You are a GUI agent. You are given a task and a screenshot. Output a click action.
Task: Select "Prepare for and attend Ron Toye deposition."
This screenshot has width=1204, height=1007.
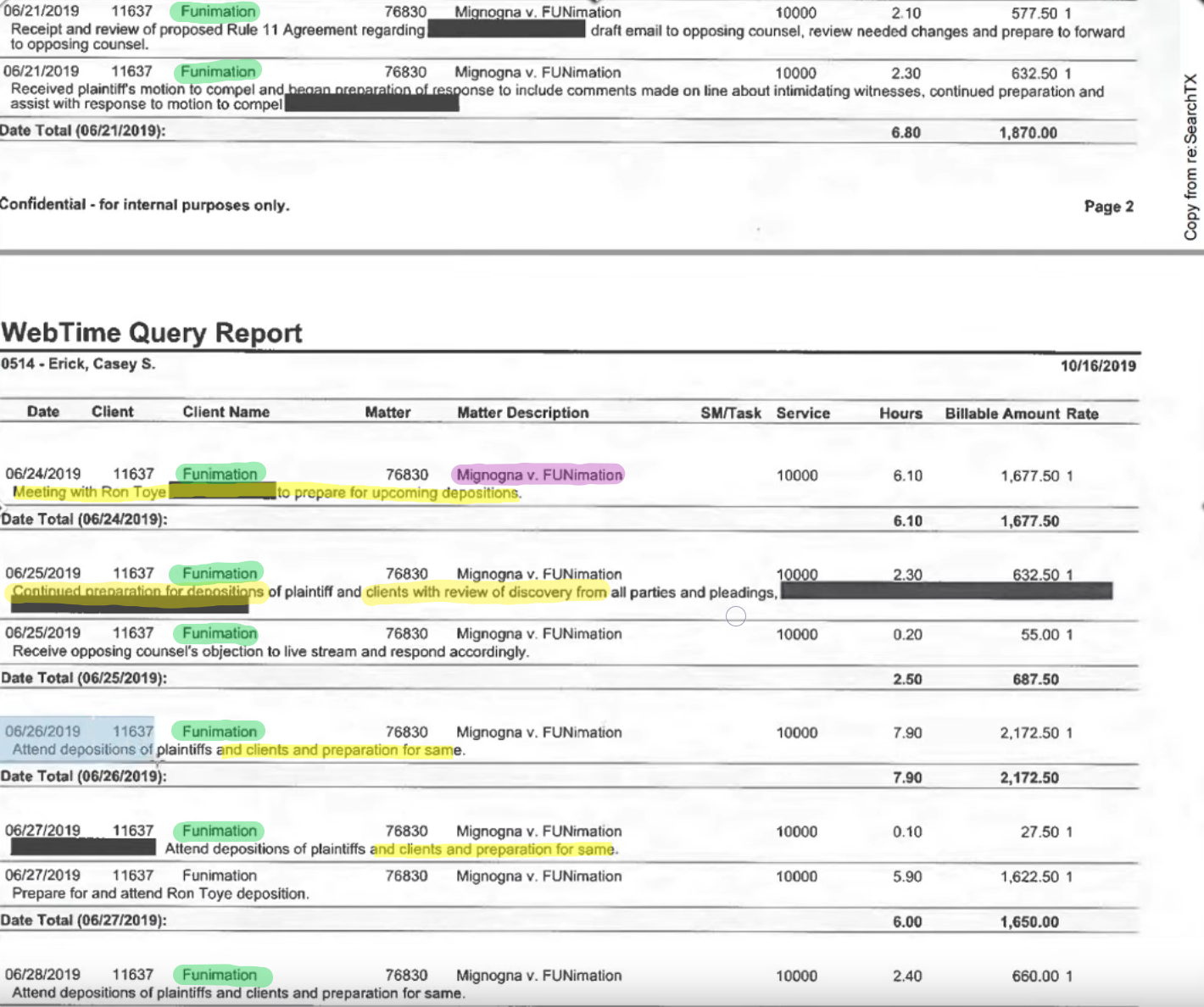pyautogui.click(x=160, y=893)
